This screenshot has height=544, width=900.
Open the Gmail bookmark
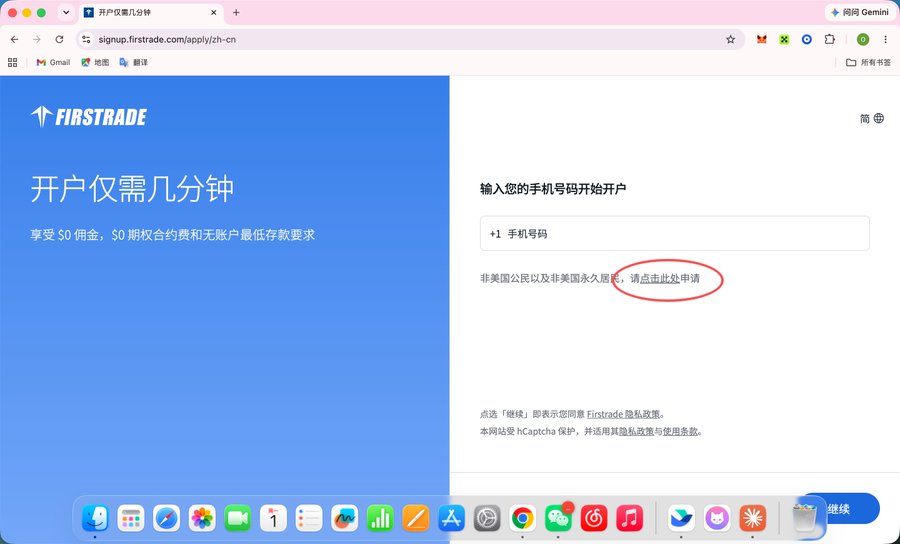[x=53, y=62]
